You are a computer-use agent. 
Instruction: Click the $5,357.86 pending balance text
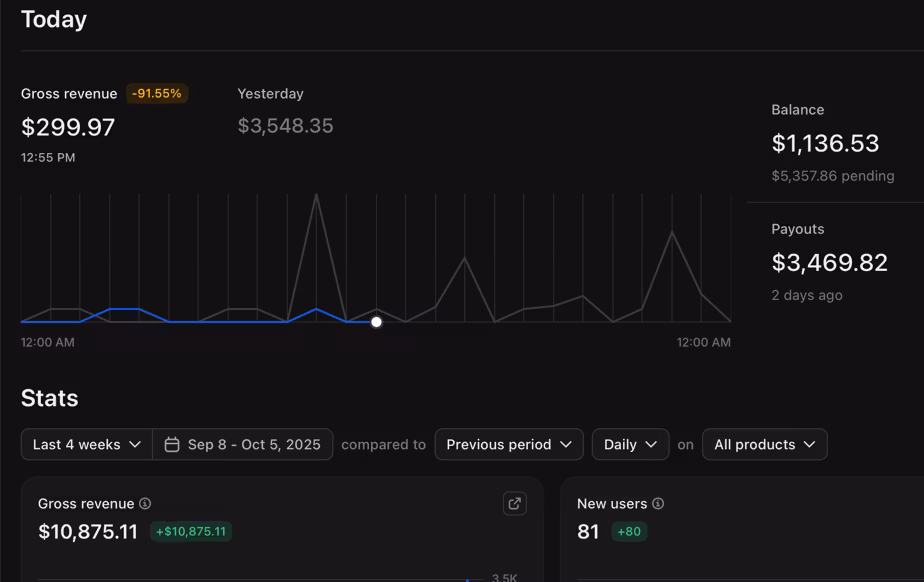[832, 176]
